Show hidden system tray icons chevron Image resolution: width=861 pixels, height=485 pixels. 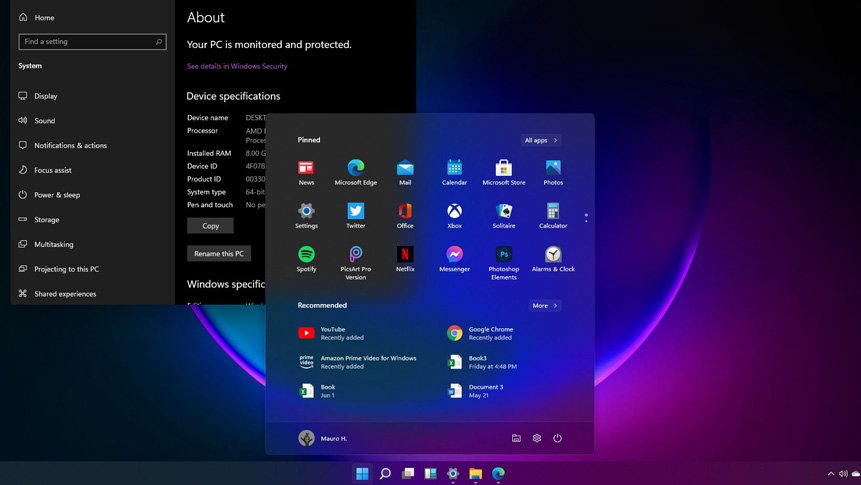(830, 473)
